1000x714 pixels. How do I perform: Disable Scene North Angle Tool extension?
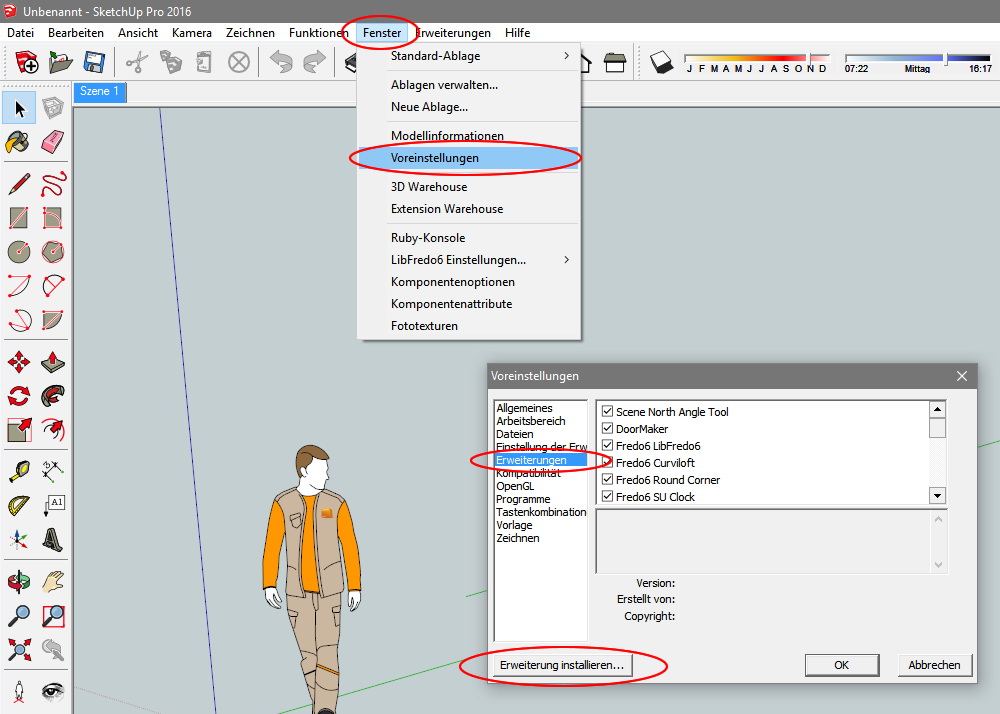607,412
